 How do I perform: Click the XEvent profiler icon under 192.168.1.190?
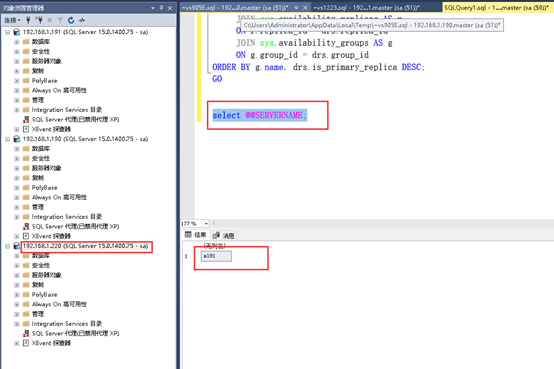pyautogui.click(x=26, y=236)
